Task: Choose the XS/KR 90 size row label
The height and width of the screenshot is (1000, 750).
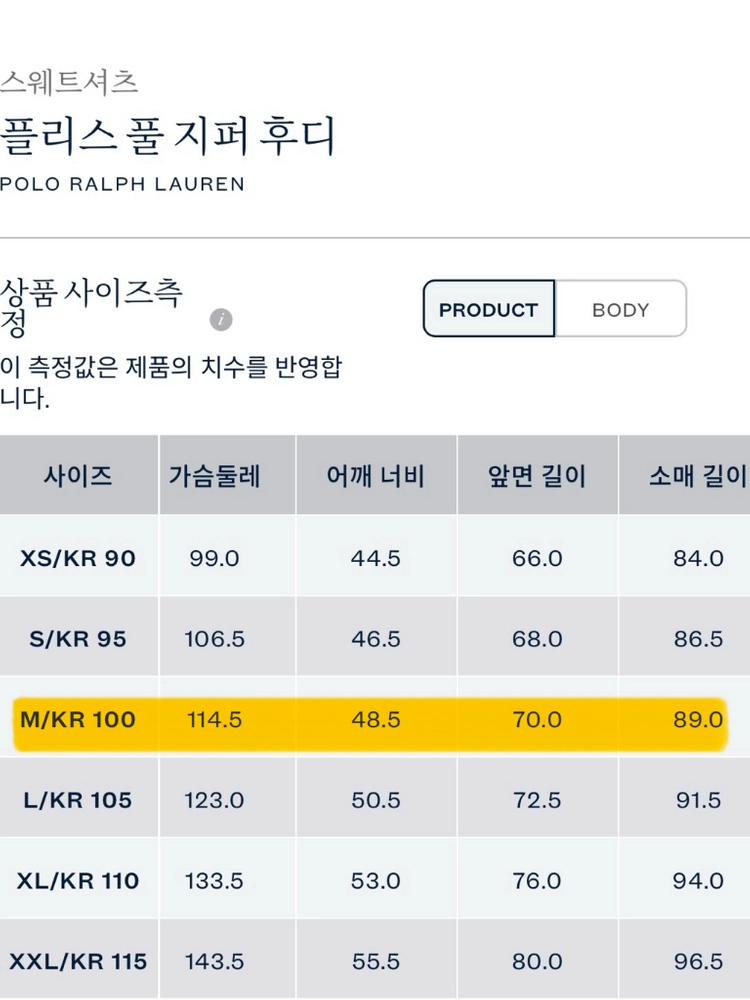Action: click(78, 558)
